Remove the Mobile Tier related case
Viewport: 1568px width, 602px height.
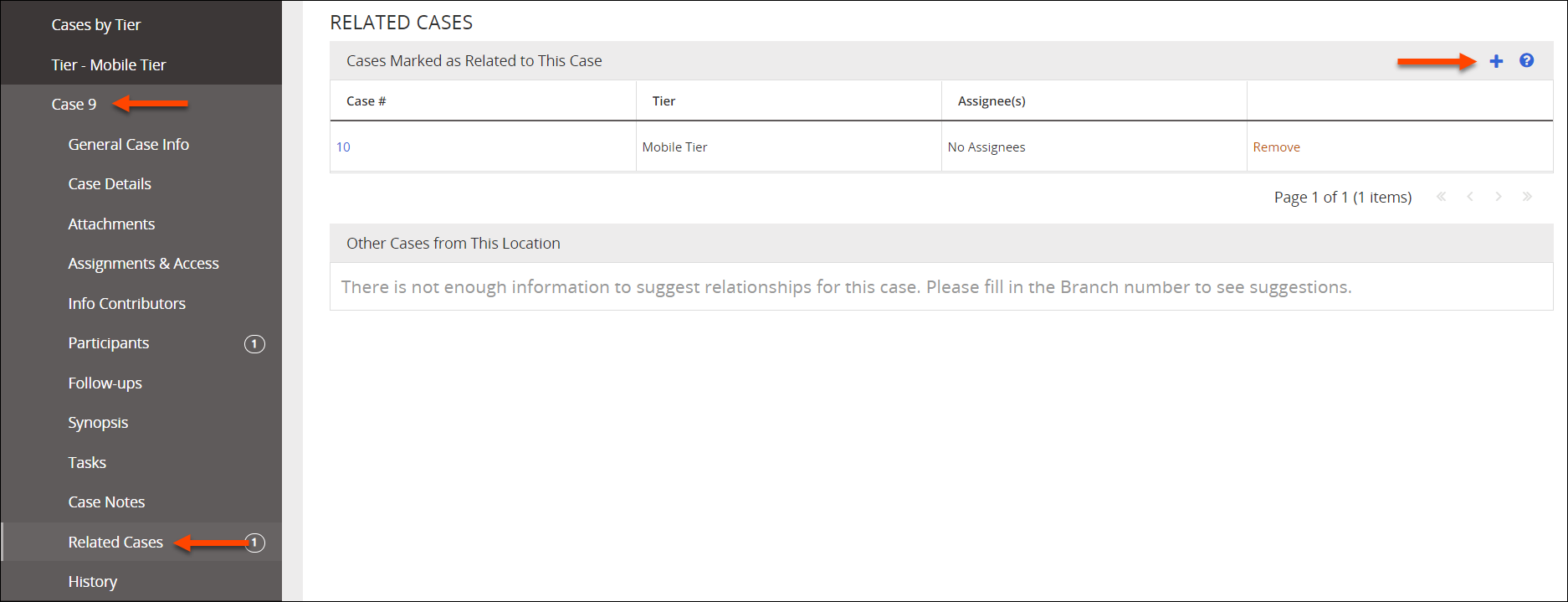click(x=1276, y=147)
